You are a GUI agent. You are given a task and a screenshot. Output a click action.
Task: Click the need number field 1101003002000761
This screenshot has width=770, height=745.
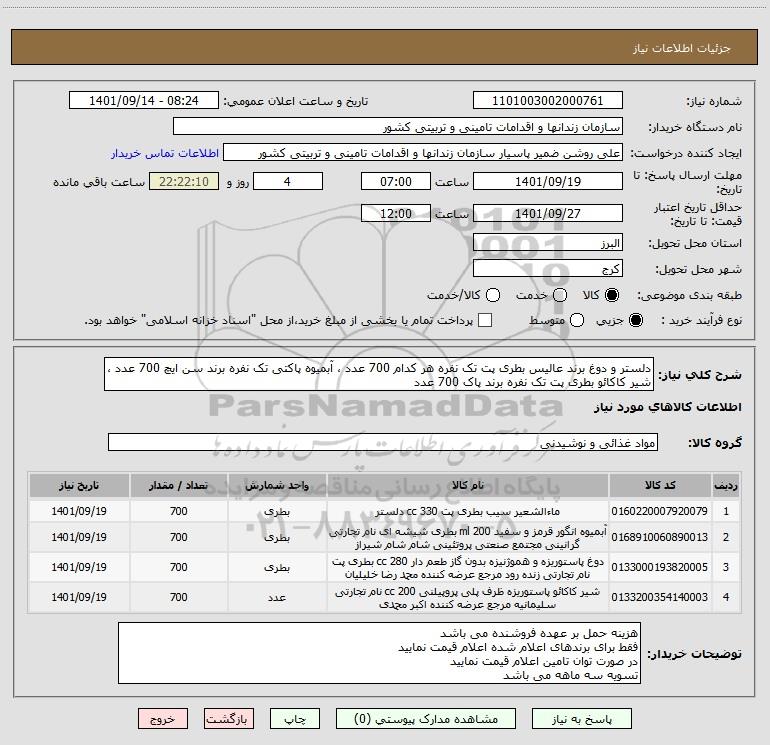pos(548,101)
